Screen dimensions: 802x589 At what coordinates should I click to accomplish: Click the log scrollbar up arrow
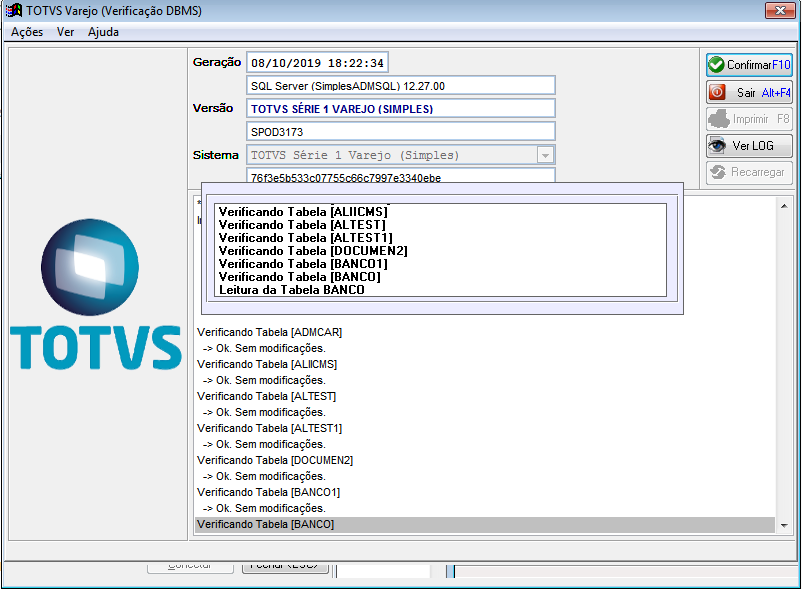784,206
